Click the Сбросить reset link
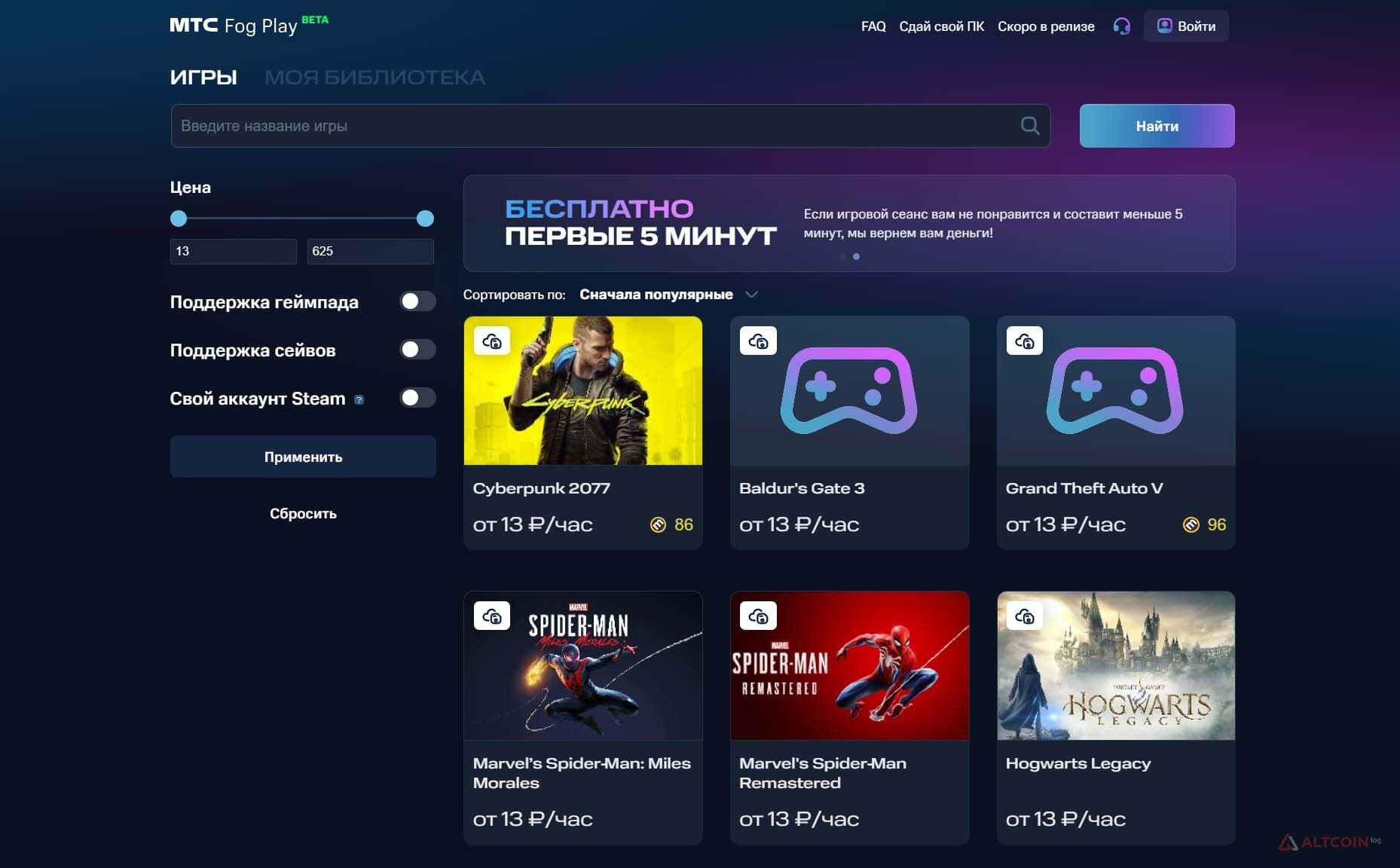Image resolution: width=1400 pixels, height=868 pixels. [x=303, y=514]
